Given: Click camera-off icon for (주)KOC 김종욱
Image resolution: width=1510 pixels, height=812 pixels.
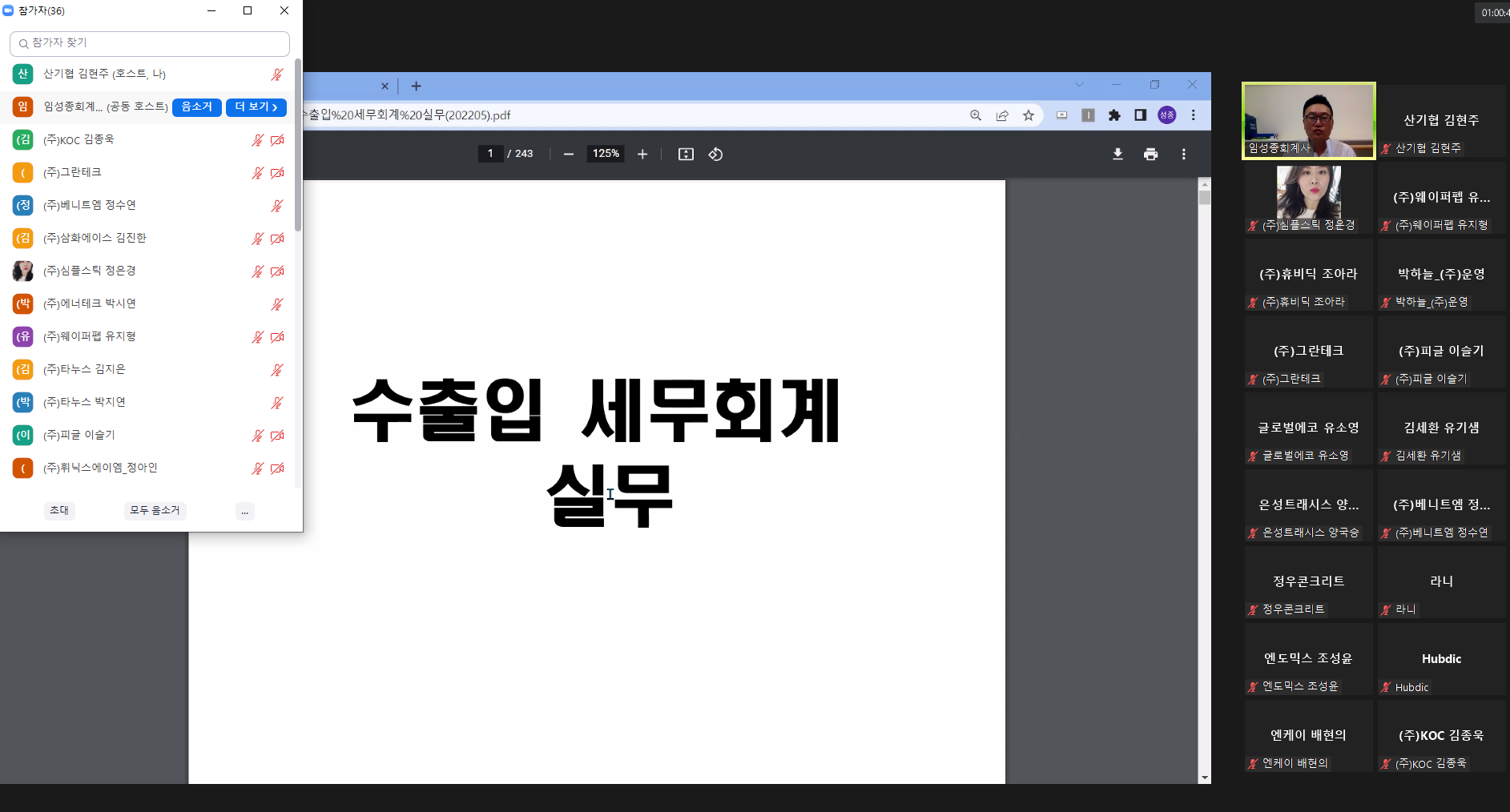Looking at the screenshot, I should click(277, 140).
